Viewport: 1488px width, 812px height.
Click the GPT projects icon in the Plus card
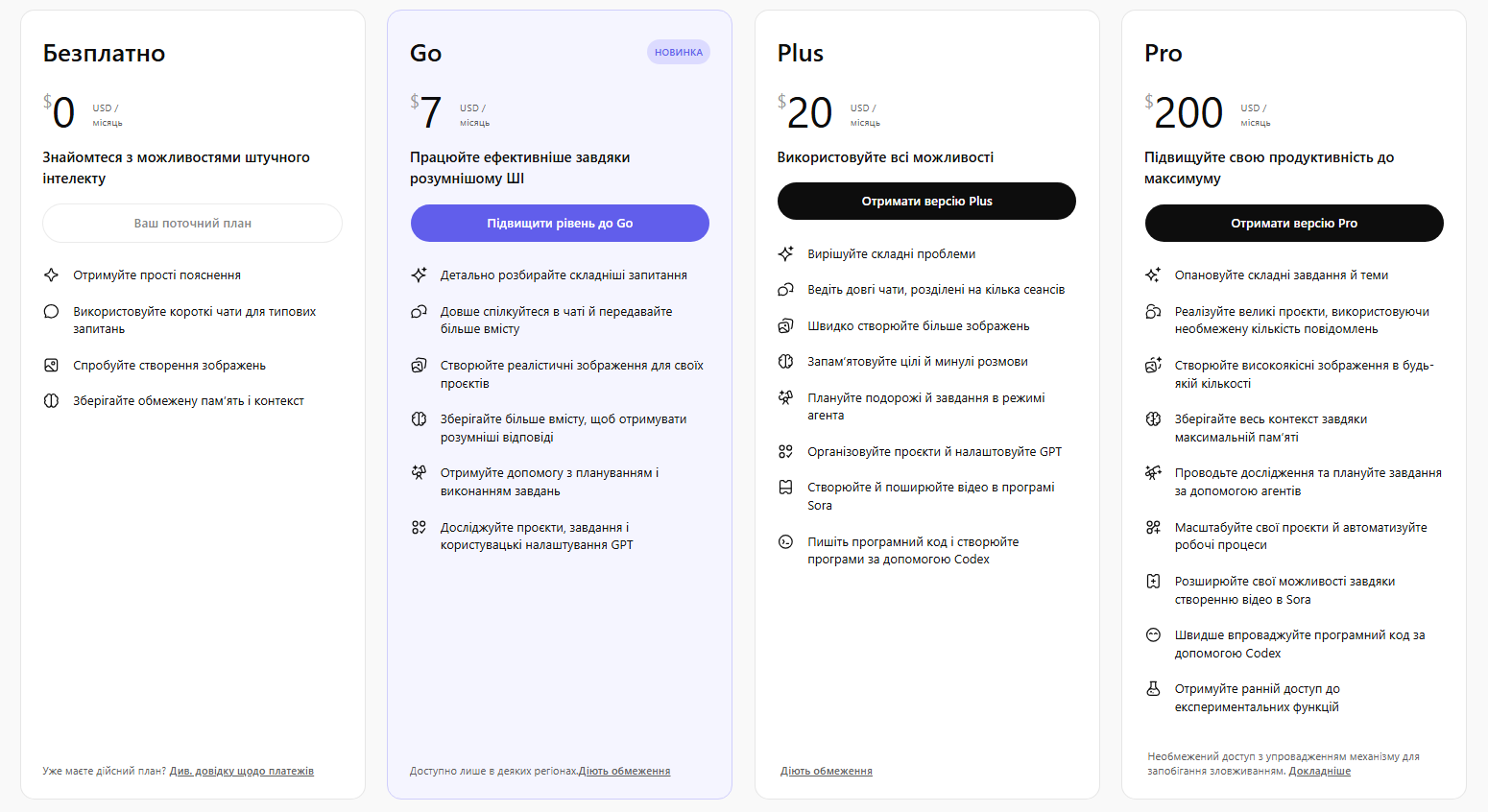[x=785, y=450]
